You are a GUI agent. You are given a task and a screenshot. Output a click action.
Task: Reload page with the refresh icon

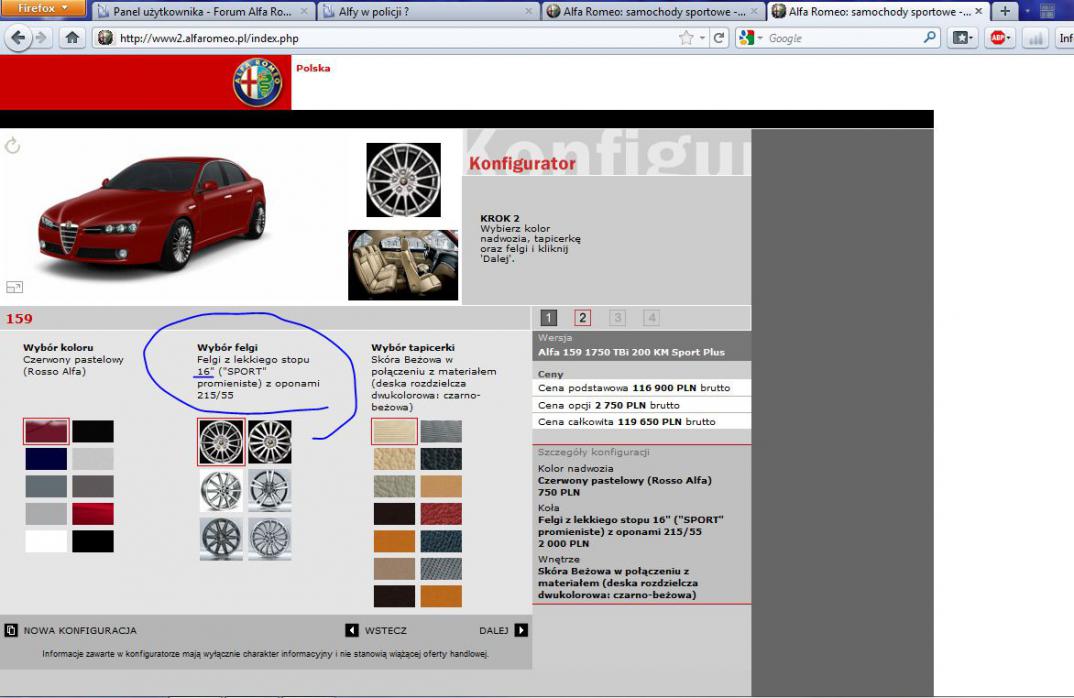pyautogui.click(x=719, y=38)
